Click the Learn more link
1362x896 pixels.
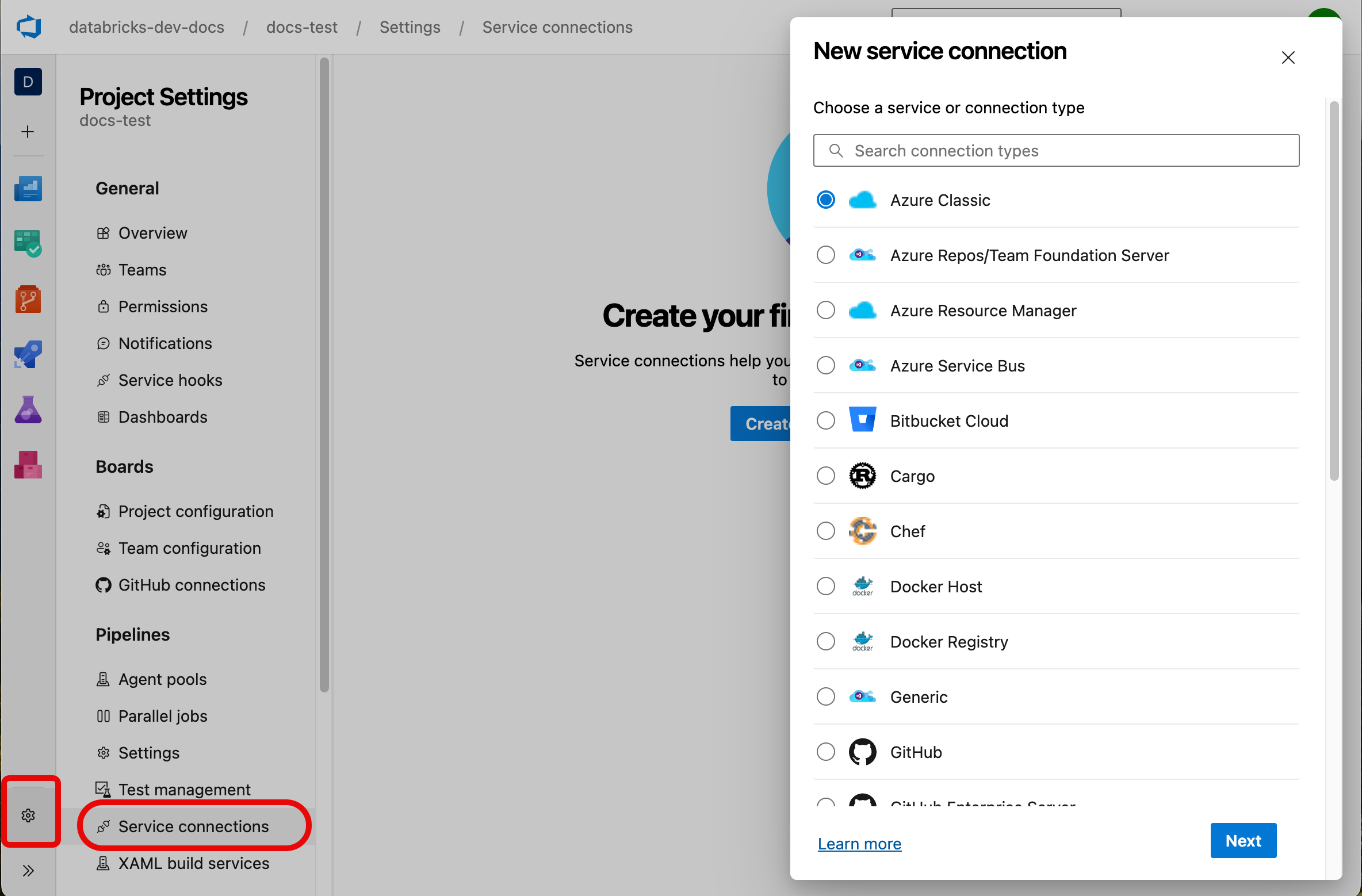(859, 842)
